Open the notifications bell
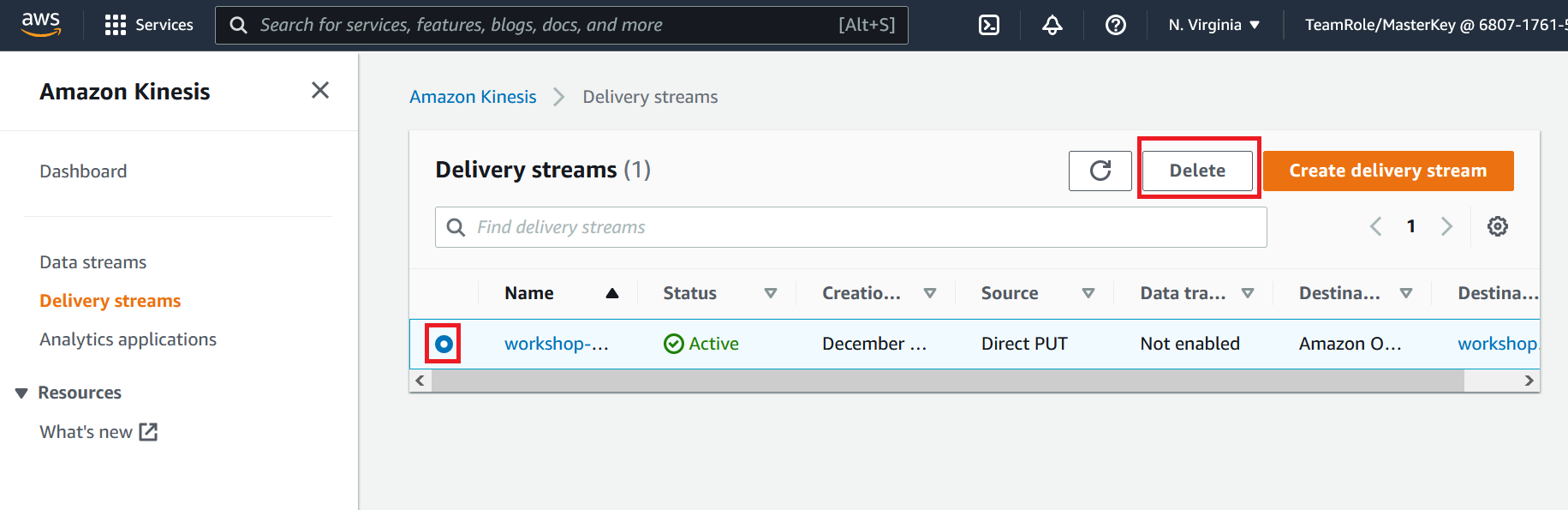Screen dimensions: 1568x510 (1052, 25)
